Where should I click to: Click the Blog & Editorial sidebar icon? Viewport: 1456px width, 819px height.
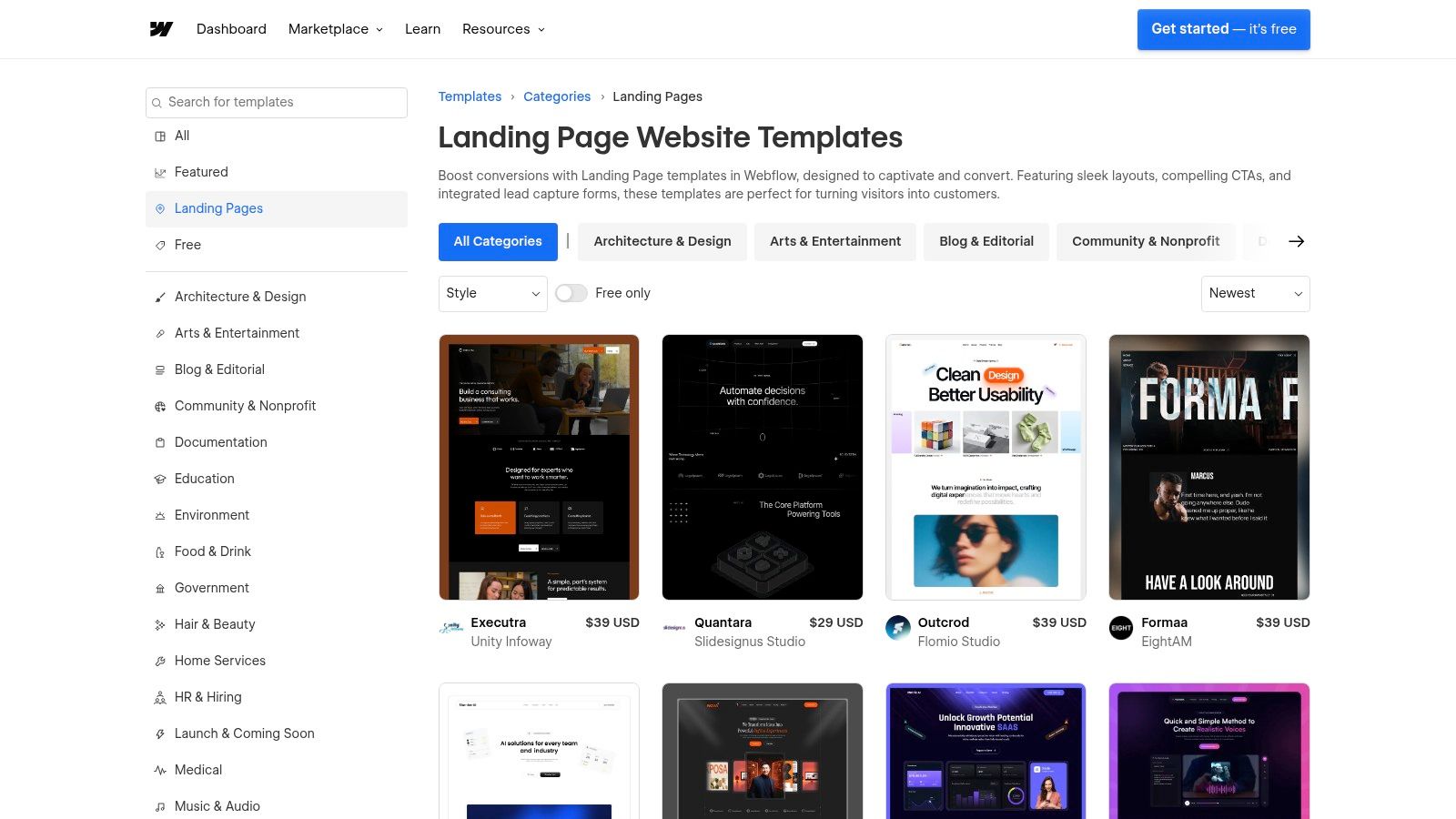point(160,369)
